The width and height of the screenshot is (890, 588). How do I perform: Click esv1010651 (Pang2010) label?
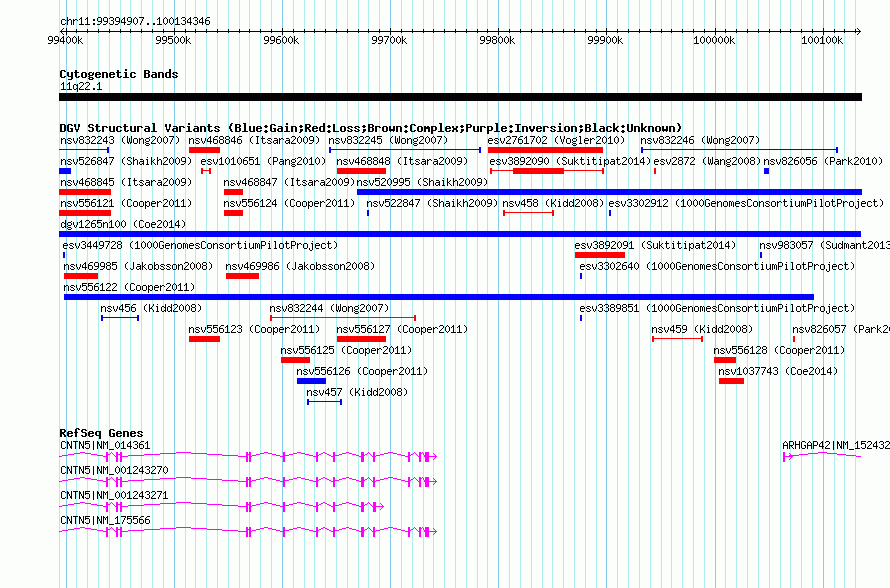click(x=263, y=161)
